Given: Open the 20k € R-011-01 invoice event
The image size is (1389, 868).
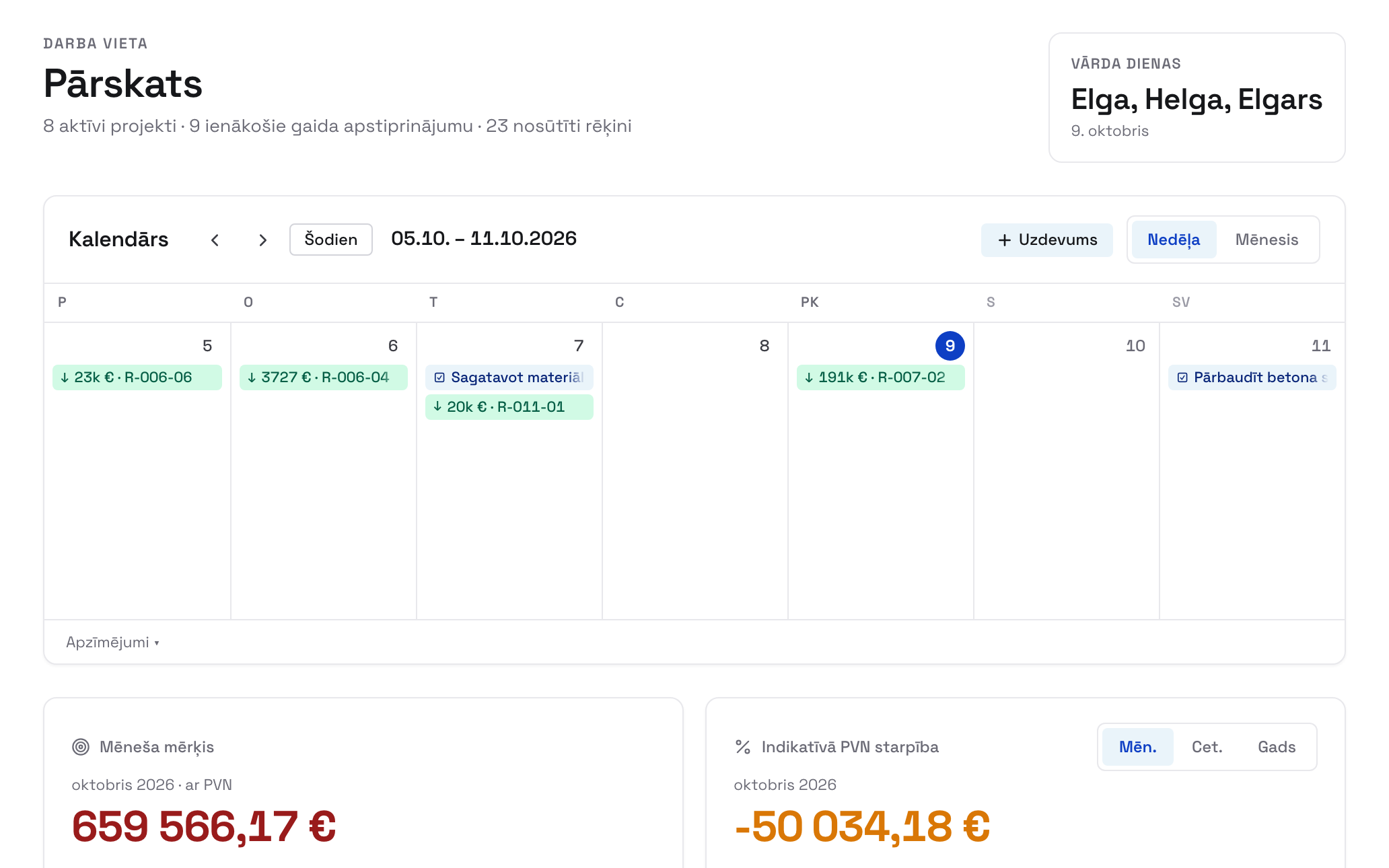Looking at the screenshot, I should click(509, 407).
